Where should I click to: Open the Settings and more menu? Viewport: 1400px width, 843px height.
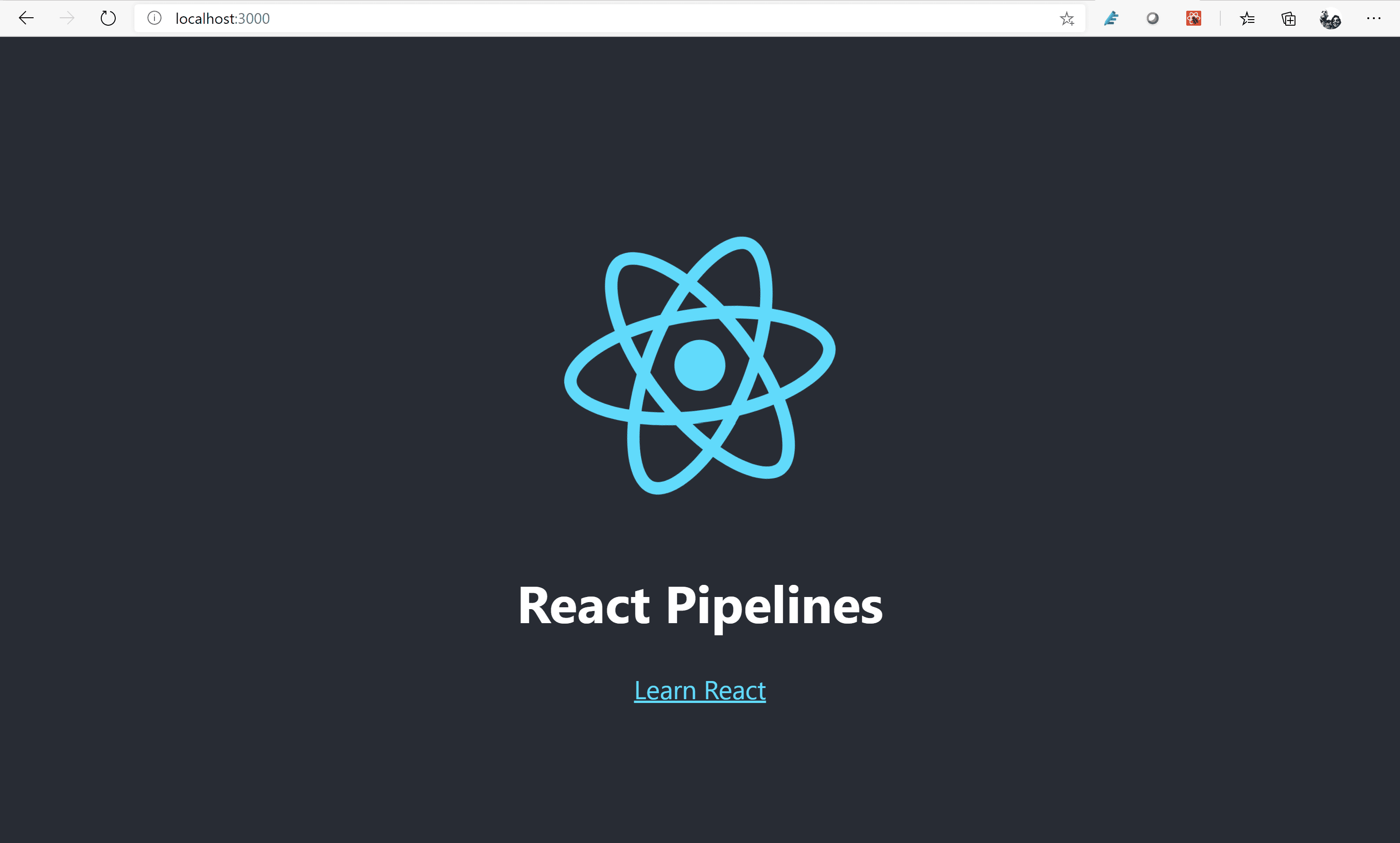(x=1373, y=18)
